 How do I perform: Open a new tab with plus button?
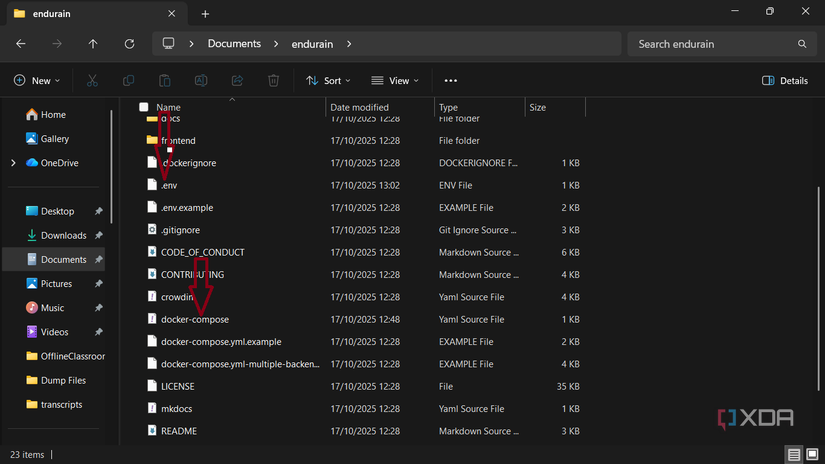(x=205, y=14)
